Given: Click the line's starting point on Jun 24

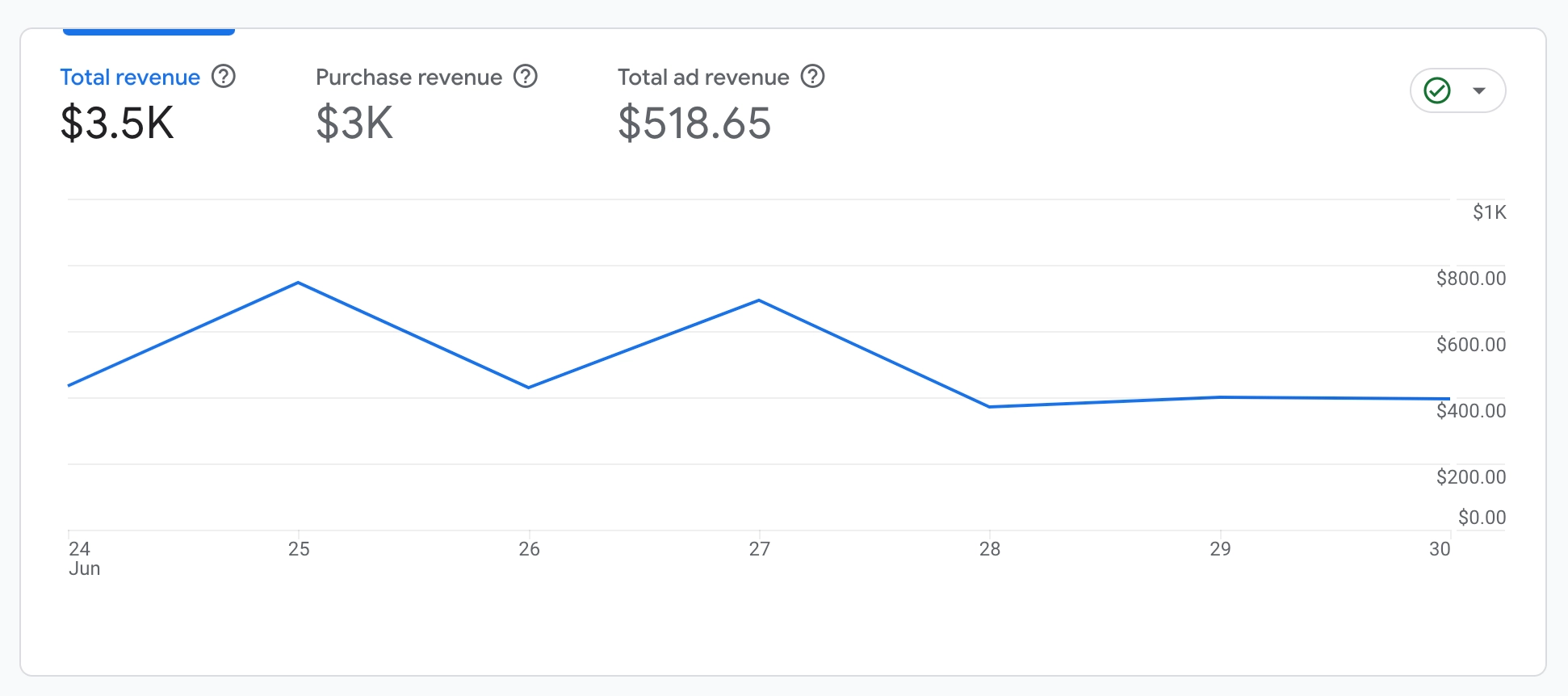Looking at the screenshot, I should coord(69,385).
